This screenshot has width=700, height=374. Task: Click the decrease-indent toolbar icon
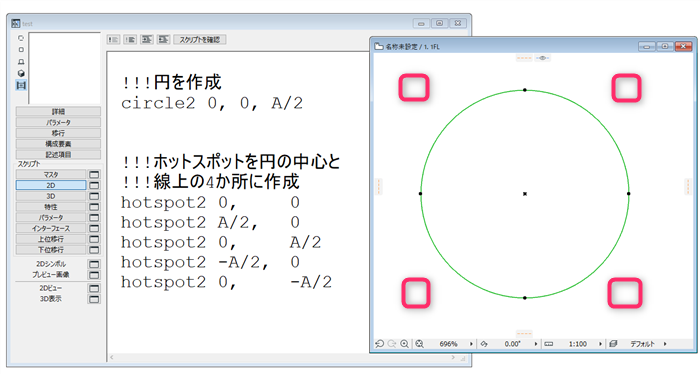[163, 40]
